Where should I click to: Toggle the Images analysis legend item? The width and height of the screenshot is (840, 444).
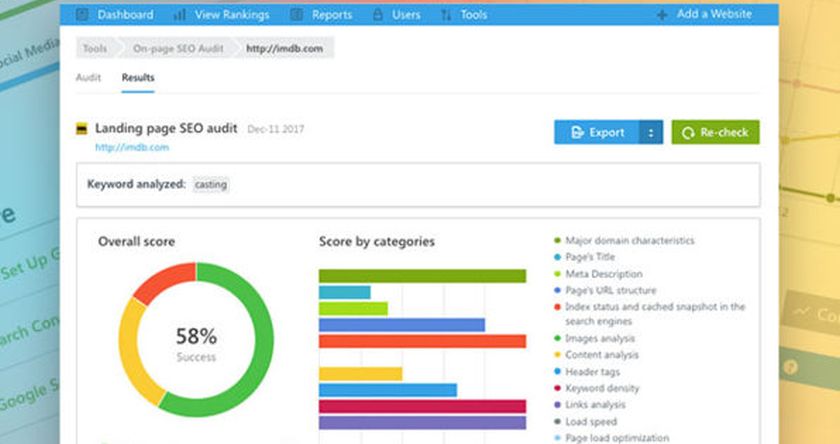click(595, 338)
